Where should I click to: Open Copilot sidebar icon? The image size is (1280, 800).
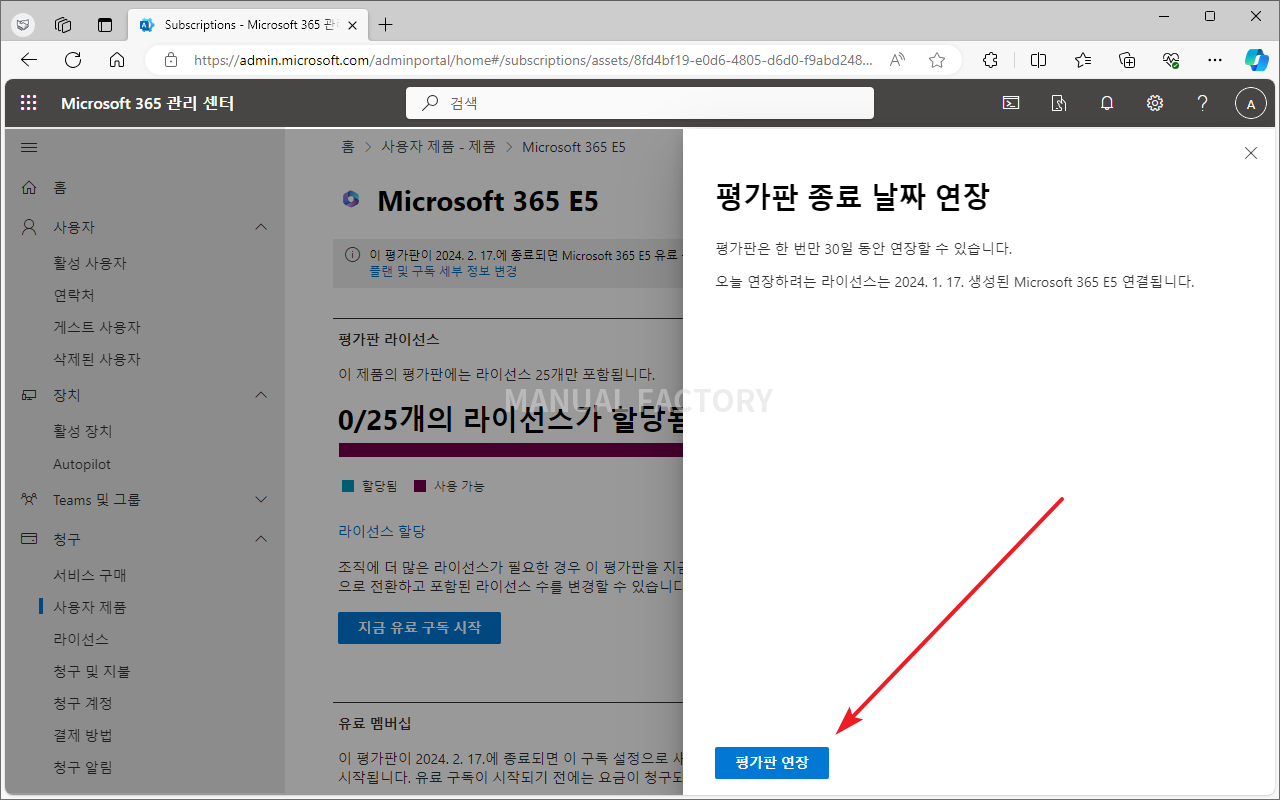[1257, 60]
